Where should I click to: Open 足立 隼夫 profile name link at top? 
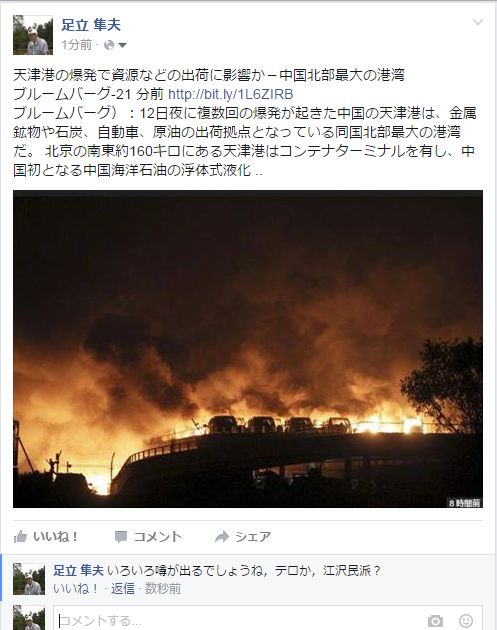tap(91, 25)
